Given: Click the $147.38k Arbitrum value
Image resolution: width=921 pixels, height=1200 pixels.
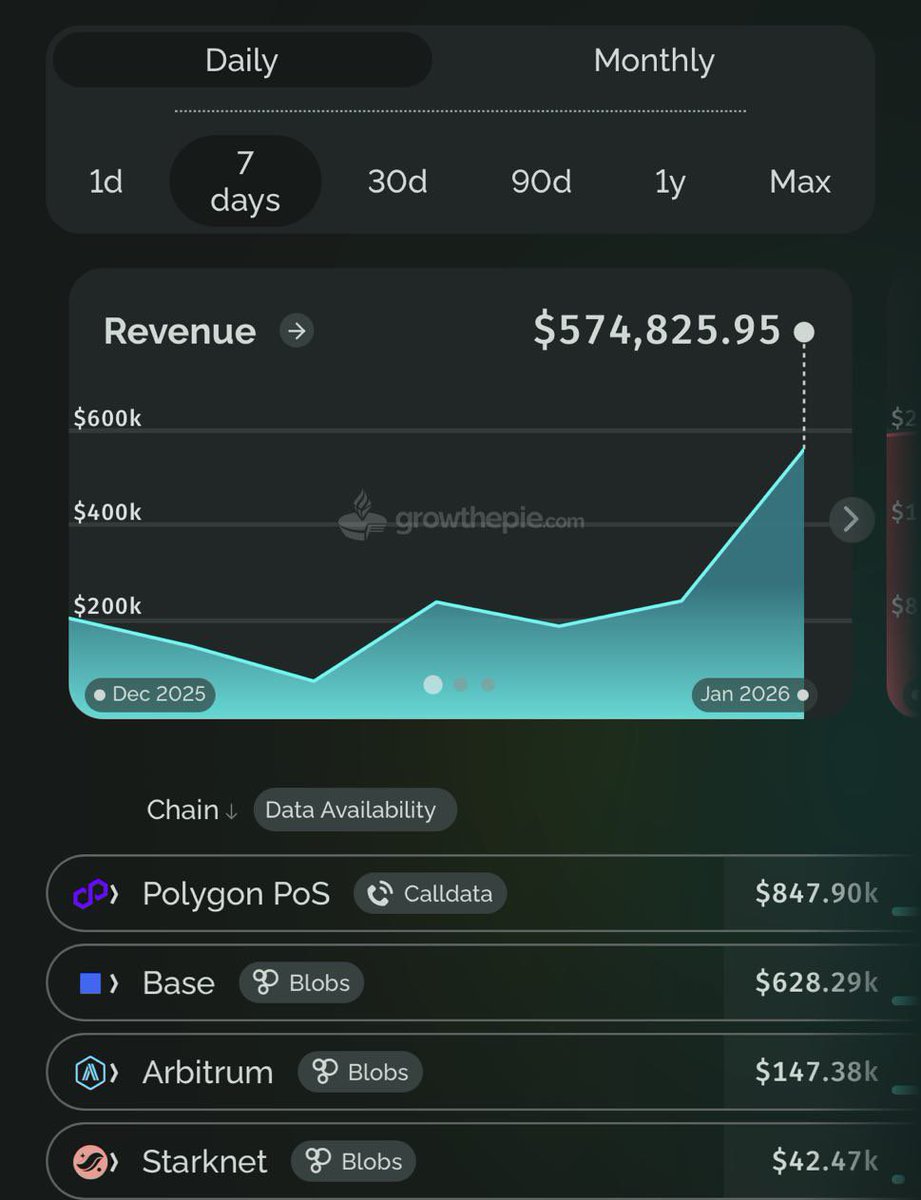Looking at the screenshot, I should pos(817,1071).
